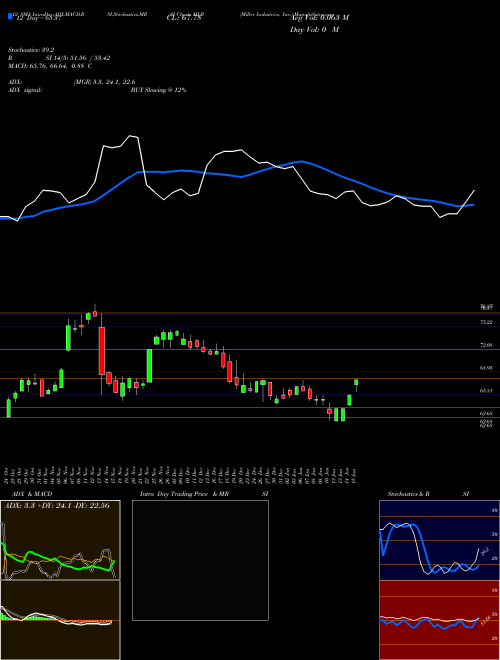This screenshot has width=500, height=660.
Task: Click the 'BUY Slowing @ 12%' signal text
Action: (x=158, y=90)
